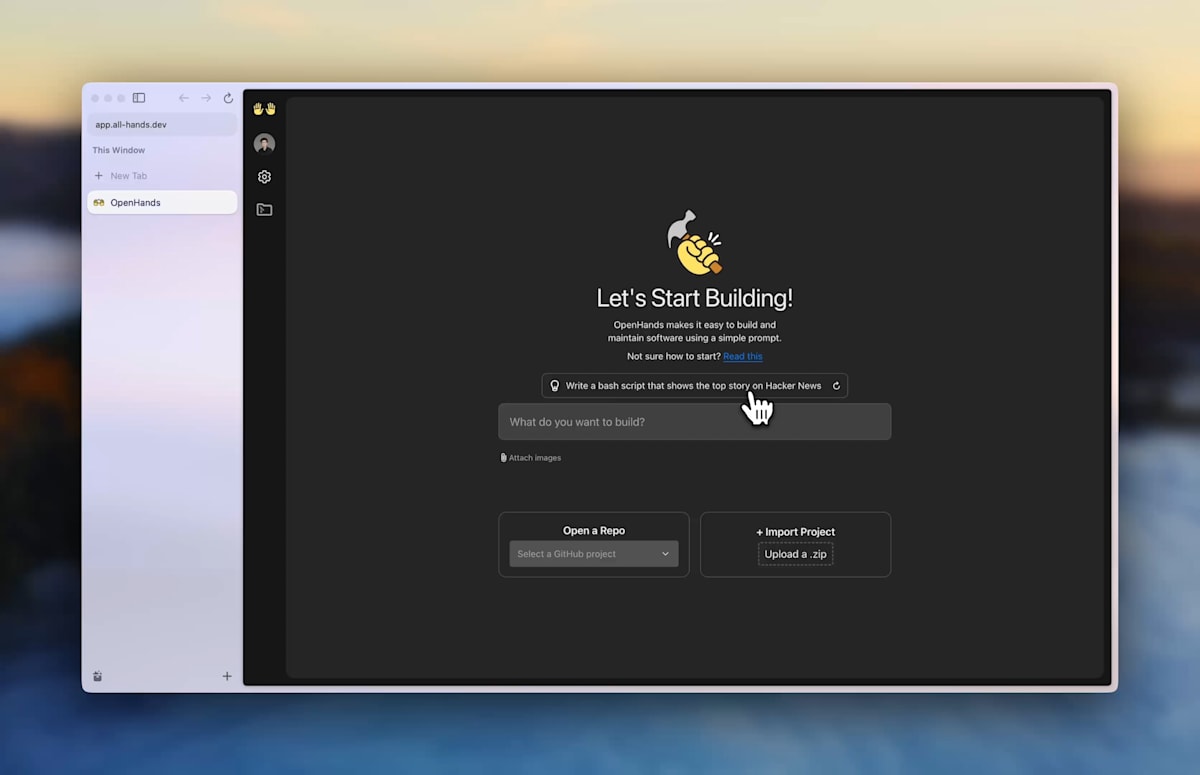Click the paperclip attach icon
The image size is (1200, 775).
point(503,458)
